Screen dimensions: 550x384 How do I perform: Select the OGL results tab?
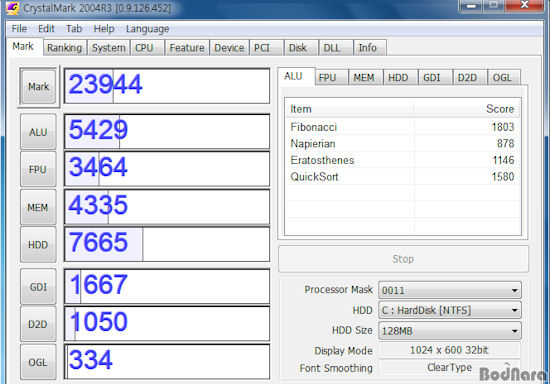click(502, 78)
